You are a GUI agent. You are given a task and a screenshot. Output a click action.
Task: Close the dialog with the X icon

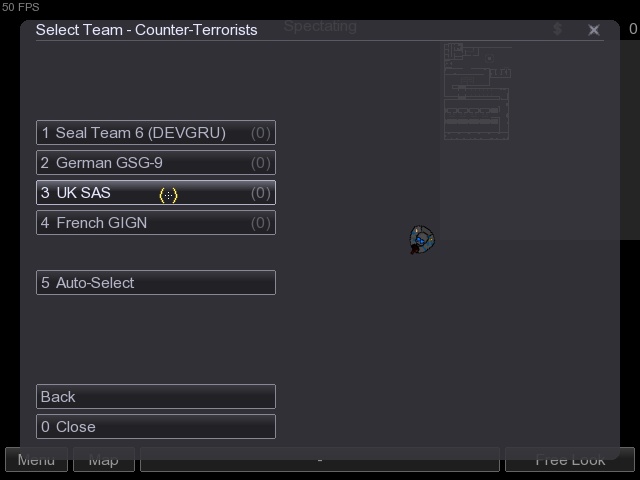click(x=594, y=30)
